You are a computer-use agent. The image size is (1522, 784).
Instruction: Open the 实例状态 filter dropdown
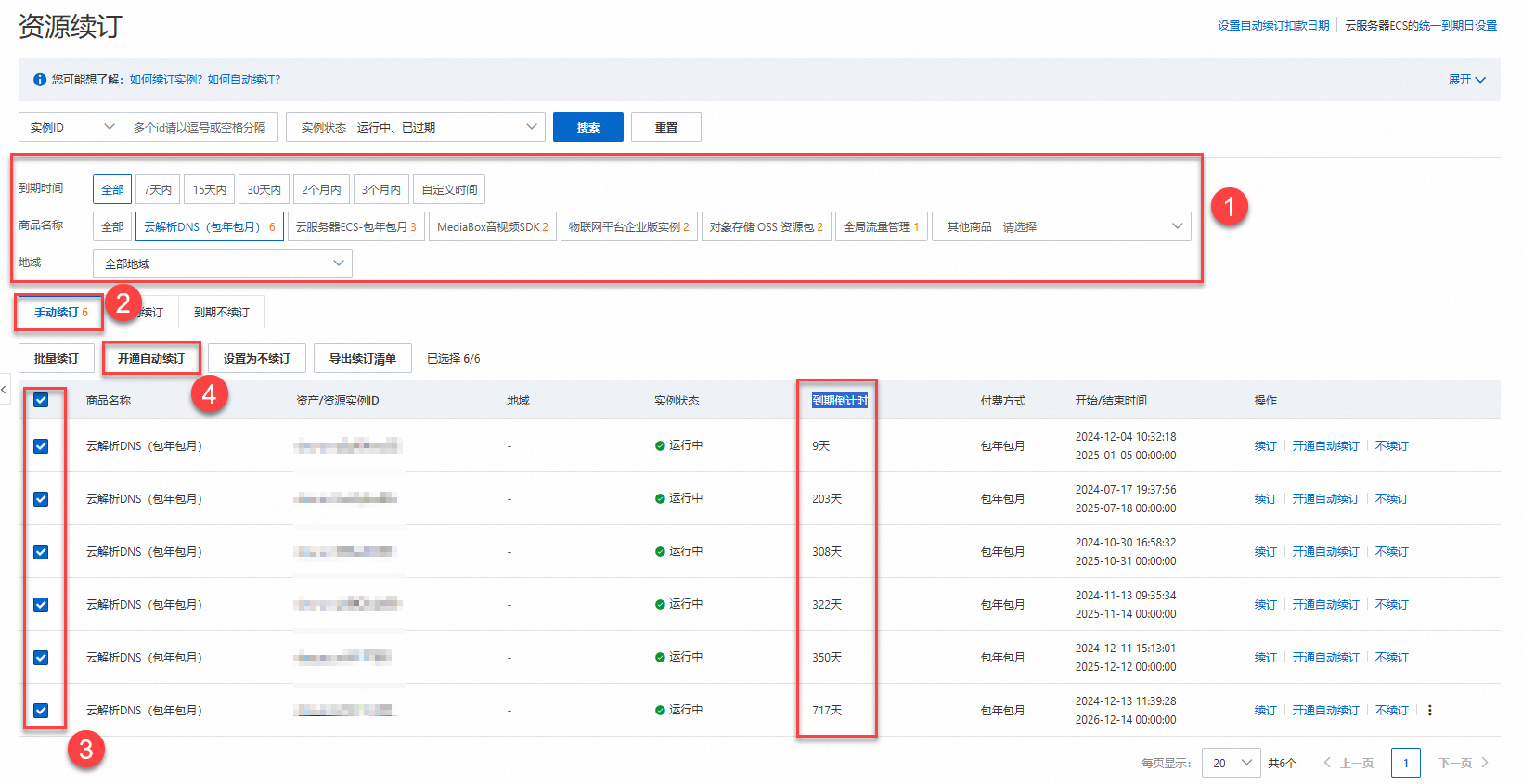point(415,127)
